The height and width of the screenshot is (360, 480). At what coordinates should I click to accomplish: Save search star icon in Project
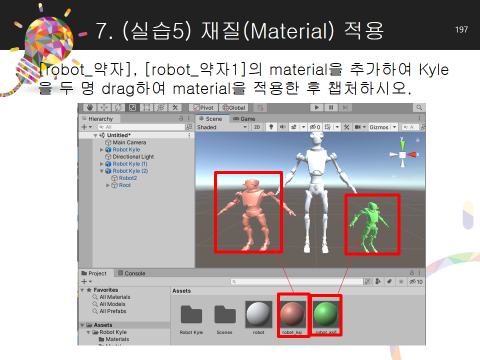pyautogui.click(x=401, y=282)
